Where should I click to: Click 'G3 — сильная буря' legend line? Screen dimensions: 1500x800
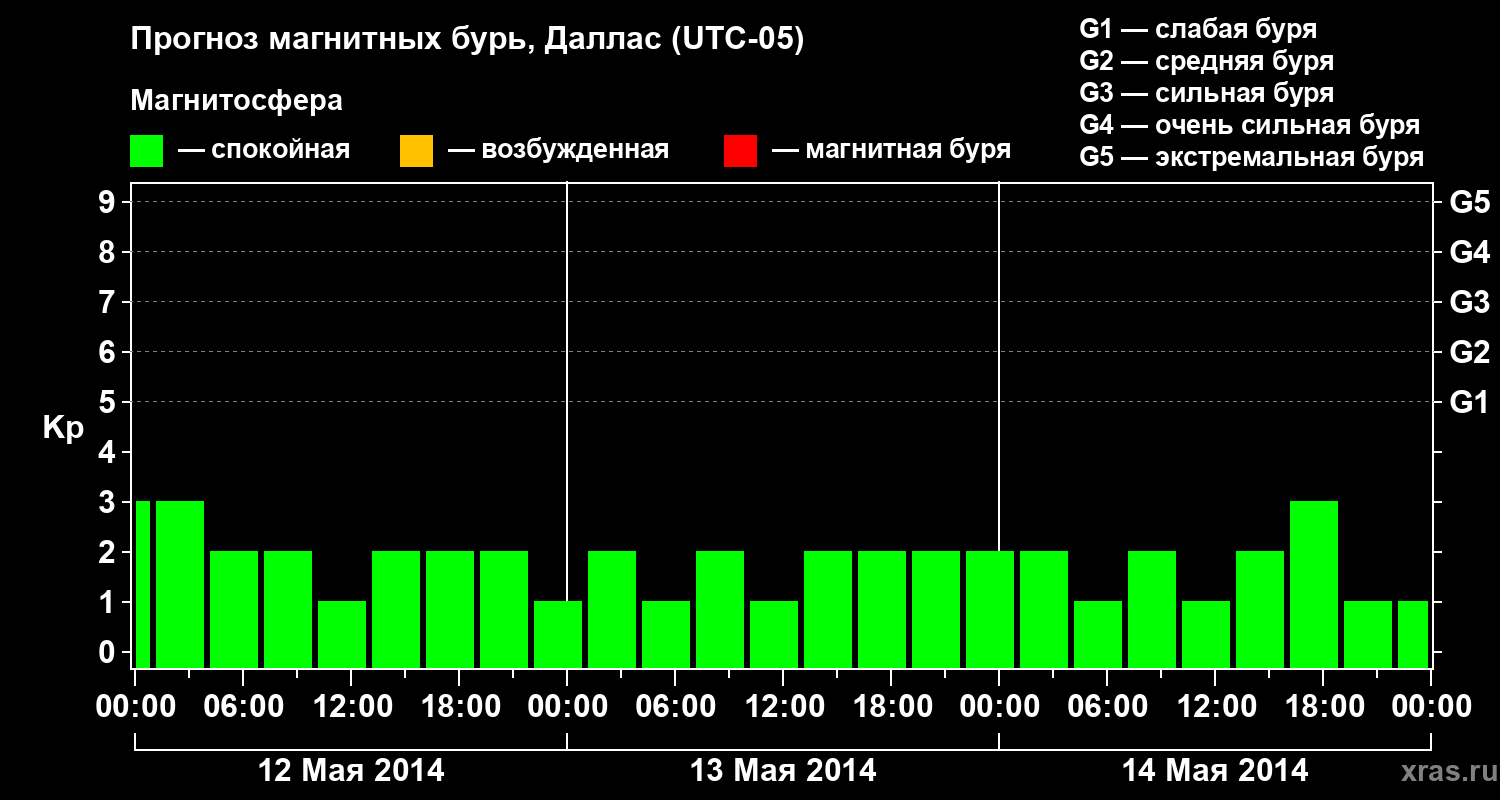click(1206, 93)
